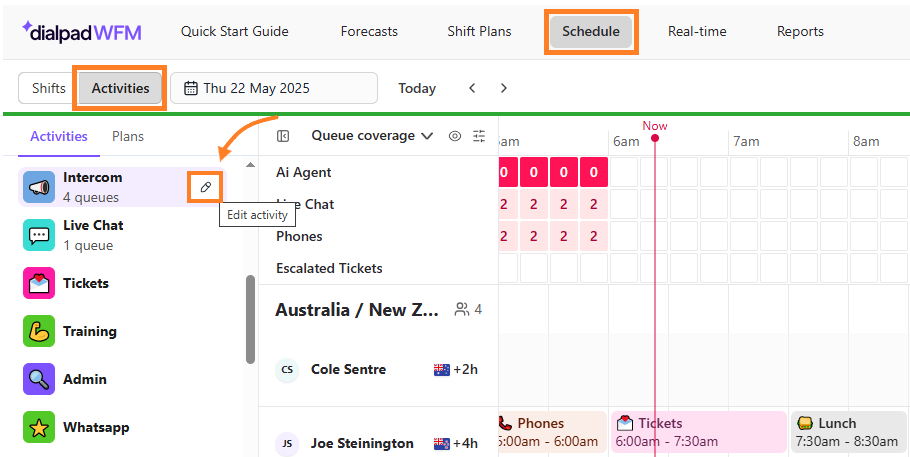Click the Dialpad WFM logo
Screen dimensions: 910x457
coord(82,31)
